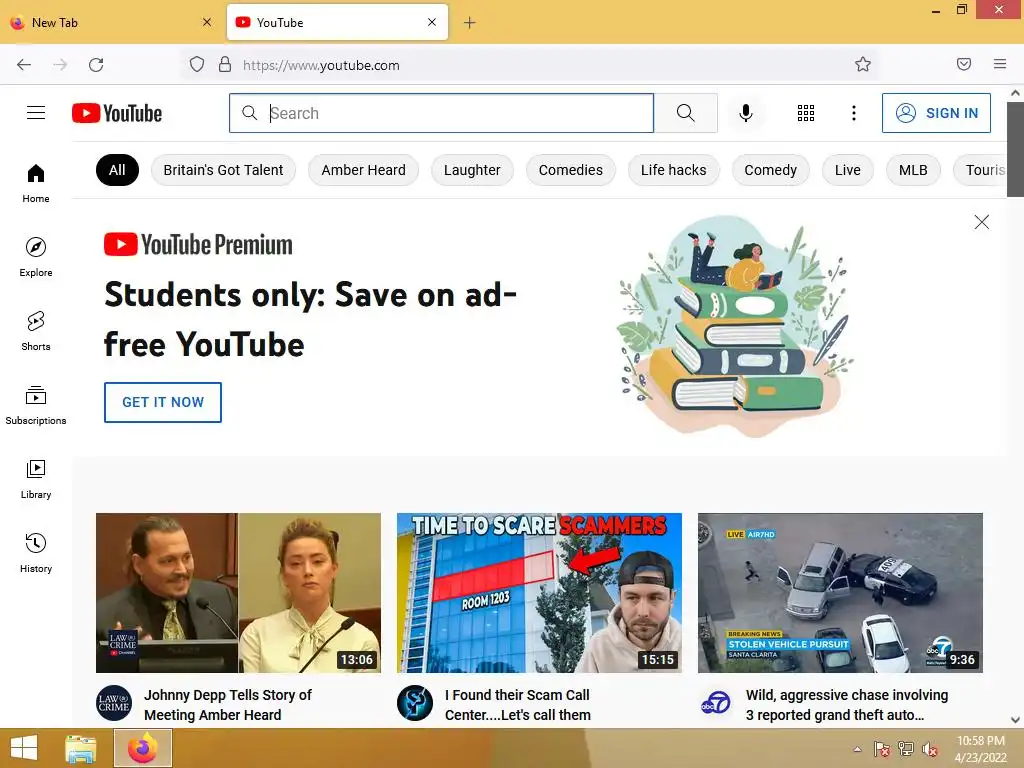The width and height of the screenshot is (1024, 768).
Task: Open Subscriptions in sidebar
Action: [x=36, y=406]
